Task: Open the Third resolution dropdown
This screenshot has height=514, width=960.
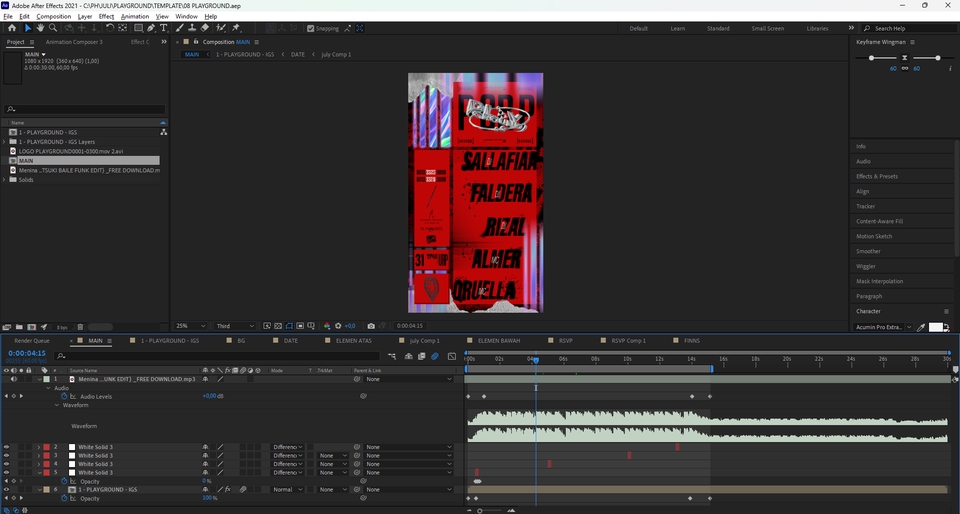Action: click(x=234, y=326)
